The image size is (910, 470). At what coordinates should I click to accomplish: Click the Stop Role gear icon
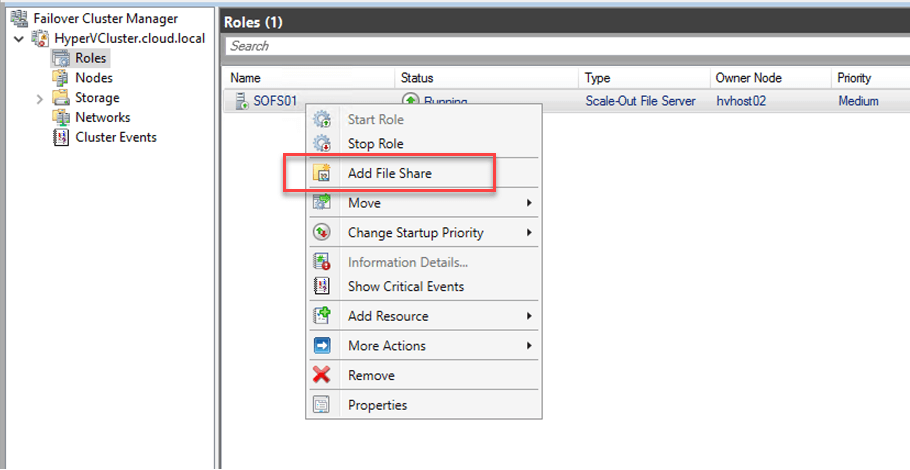click(322, 144)
